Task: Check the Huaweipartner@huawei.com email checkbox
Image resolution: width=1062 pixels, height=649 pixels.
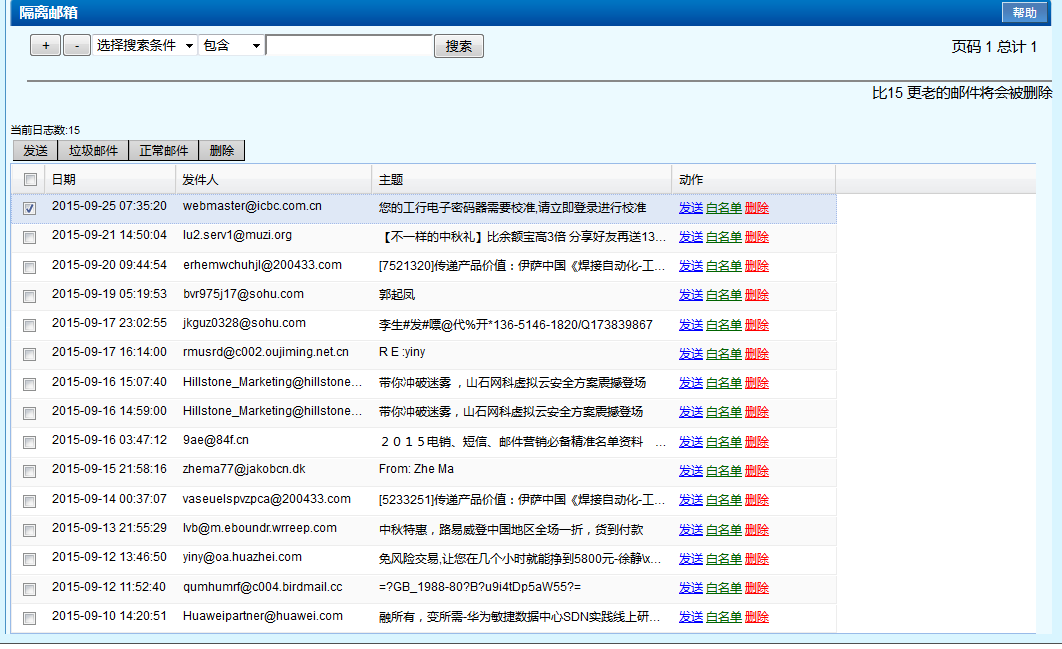Action: pyautogui.click(x=30, y=618)
